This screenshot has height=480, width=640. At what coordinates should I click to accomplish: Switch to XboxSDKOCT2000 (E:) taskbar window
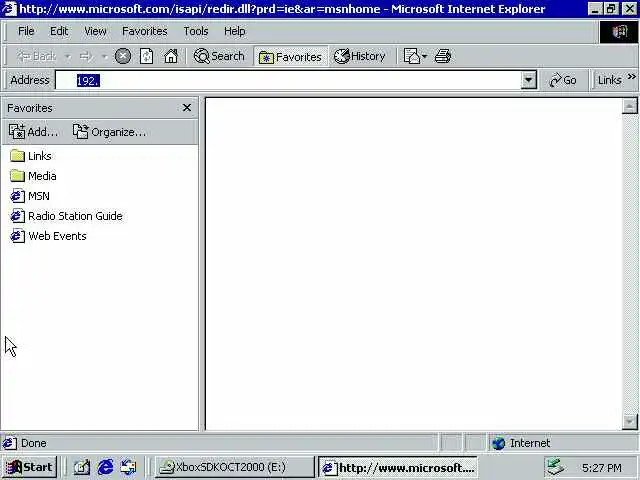click(235, 467)
